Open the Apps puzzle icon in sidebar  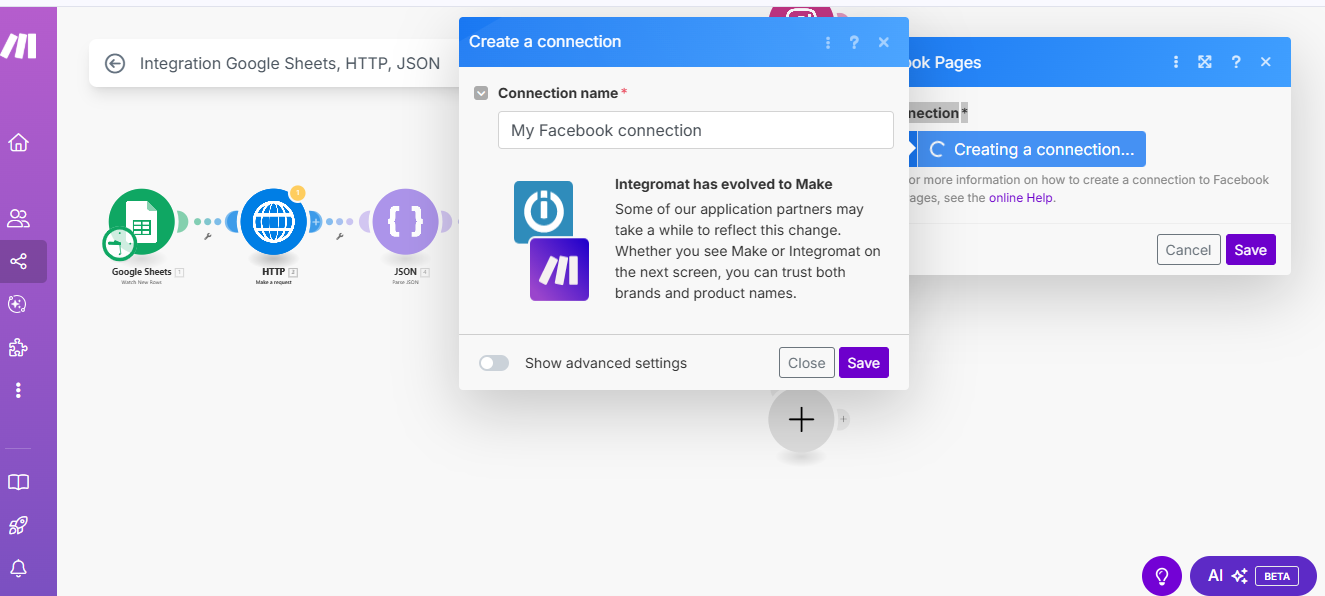pos(18,348)
